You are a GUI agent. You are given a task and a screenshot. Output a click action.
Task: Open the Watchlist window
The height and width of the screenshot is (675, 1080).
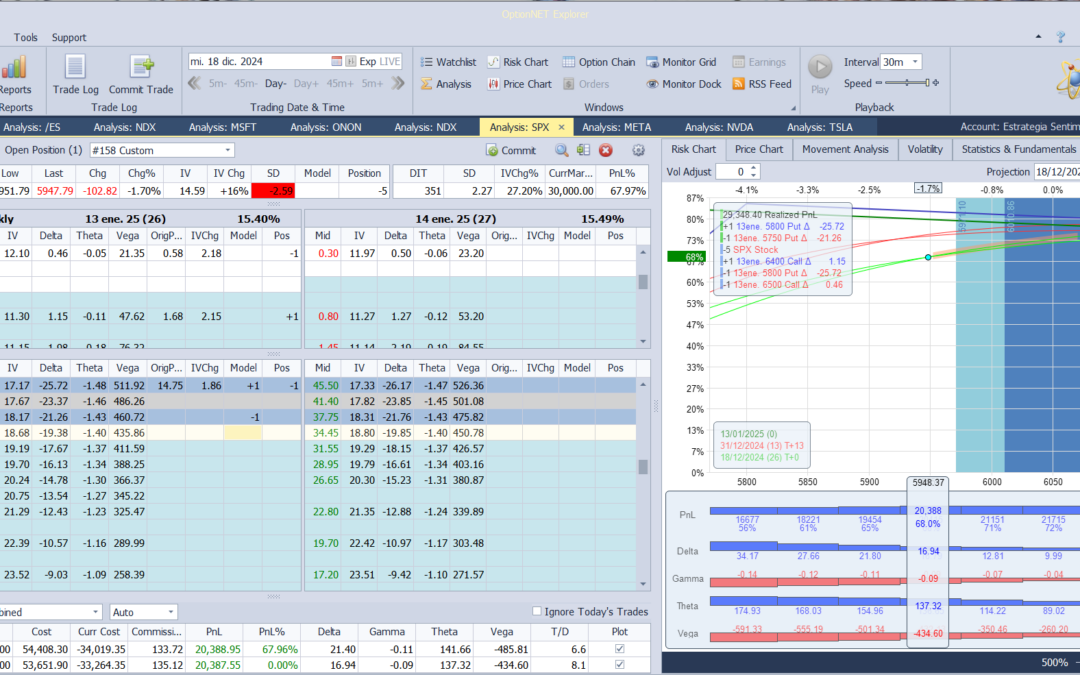click(x=448, y=62)
